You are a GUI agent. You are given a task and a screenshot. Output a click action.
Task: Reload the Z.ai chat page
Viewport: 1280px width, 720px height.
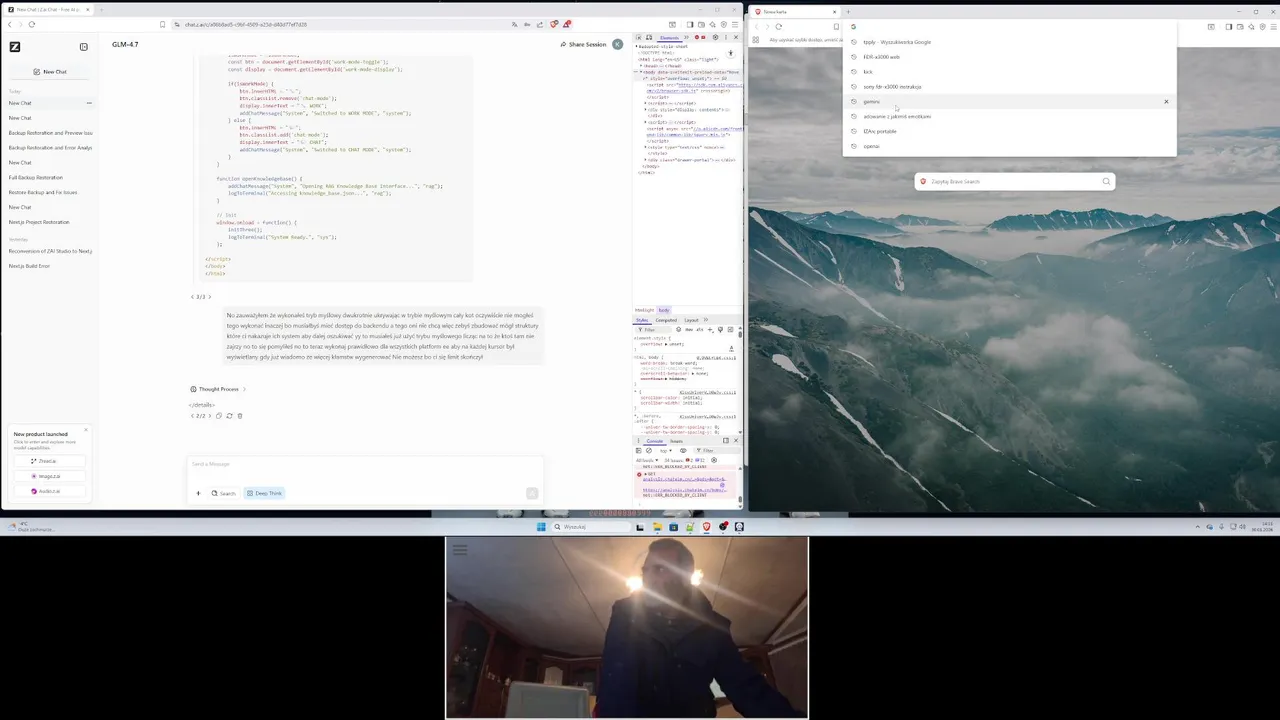32,24
